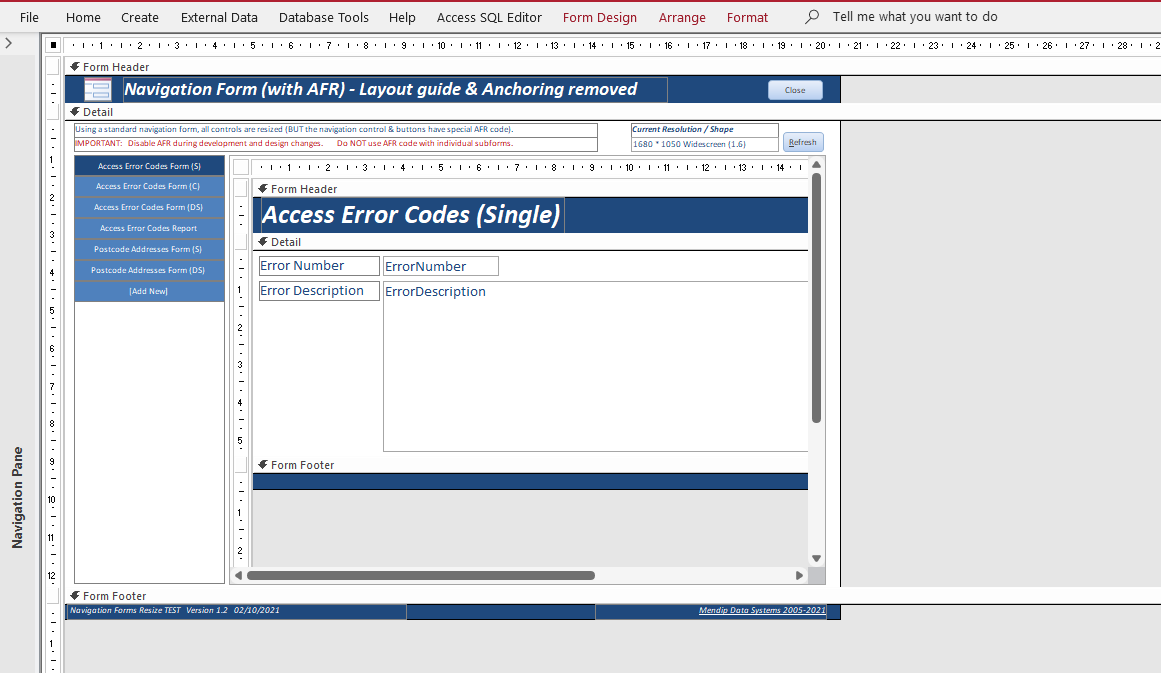
Task: Select Postcode Addresses Form (S) navigation button
Action: 150,250
